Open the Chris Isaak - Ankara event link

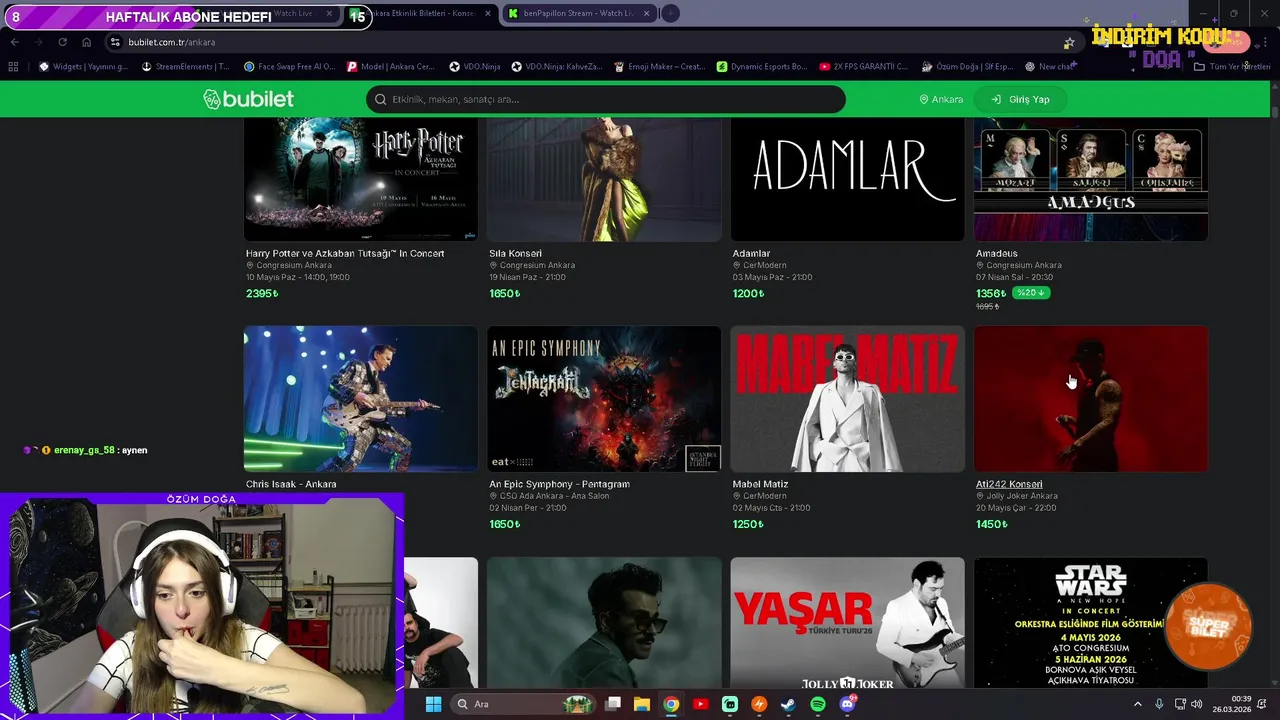pos(291,484)
